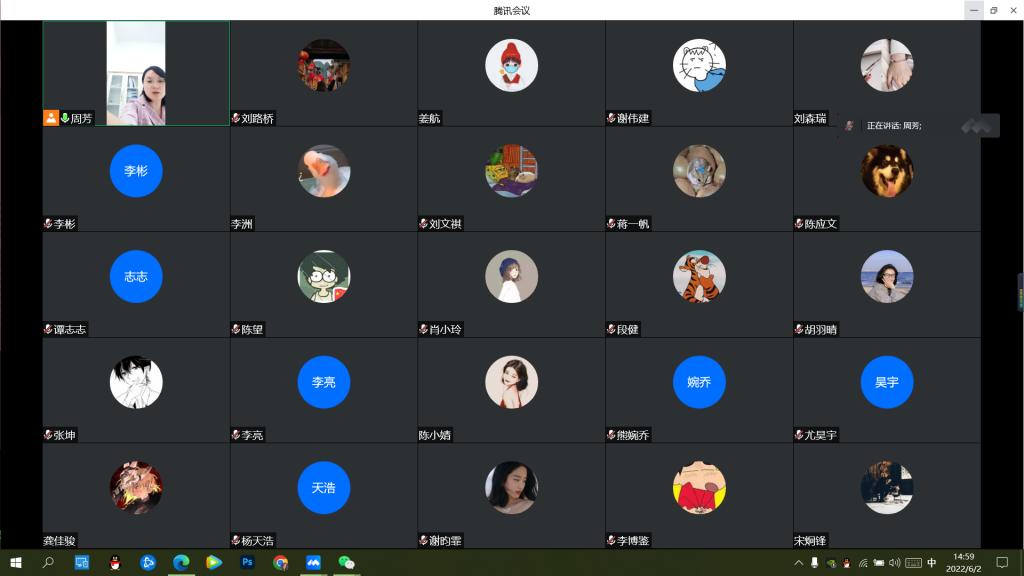Click the speaking indicator showing 正在讲话: 周芳
Viewport: 1024px width, 576px height.
(x=893, y=126)
